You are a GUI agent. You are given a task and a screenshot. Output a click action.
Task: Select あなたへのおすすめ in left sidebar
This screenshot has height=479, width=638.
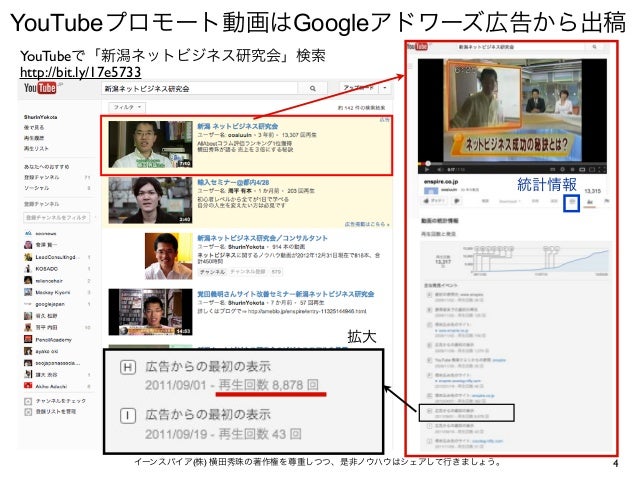(46, 166)
